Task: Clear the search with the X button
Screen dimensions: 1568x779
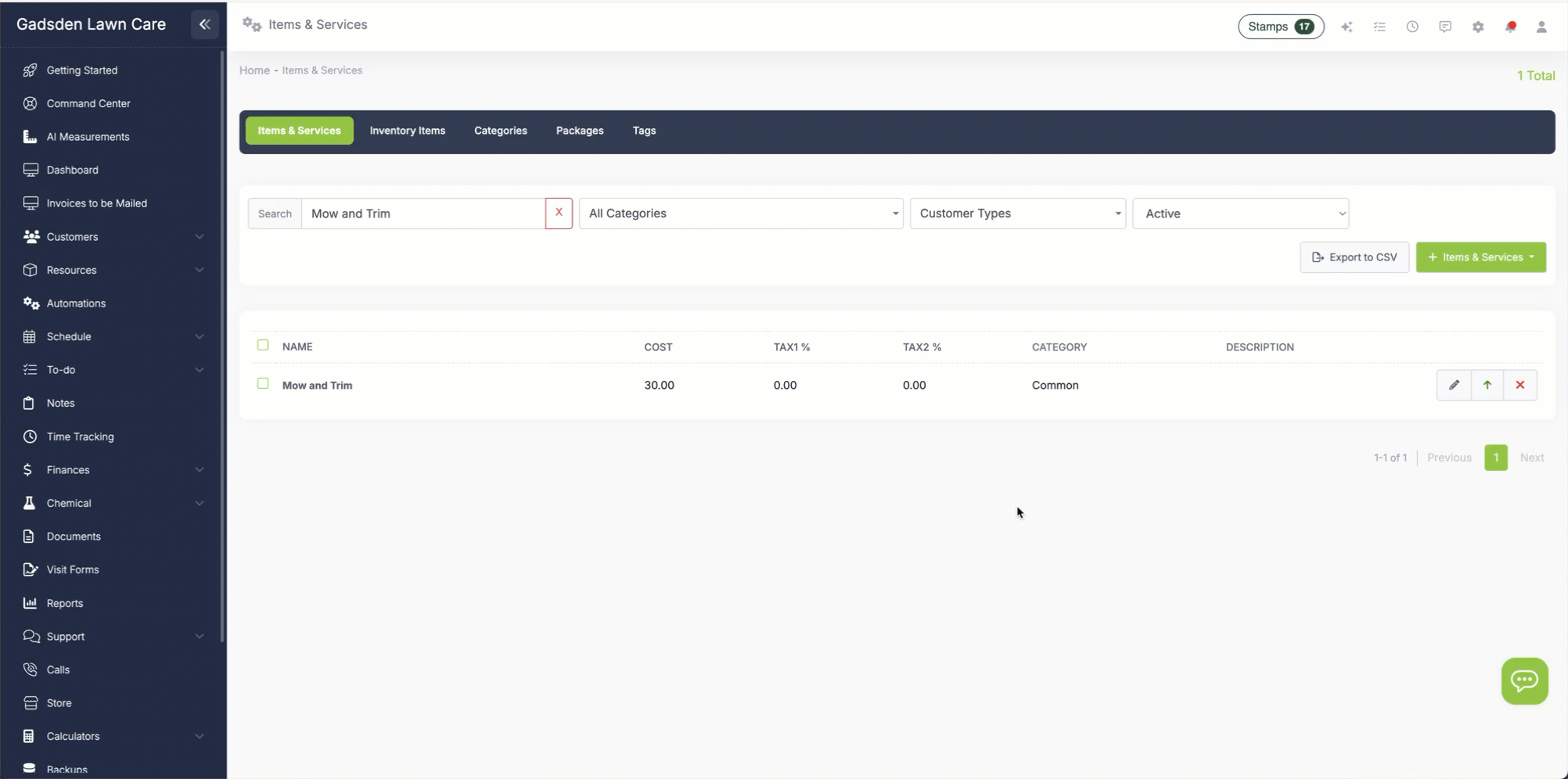Action: 559,213
